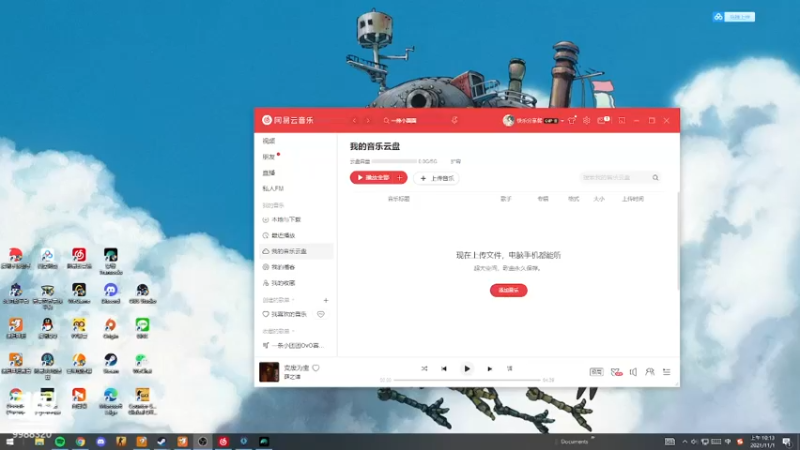Image resolution: width=800 pixels, height=450 pixels.
Task: Open the sound effects icon
Action: [x=616, y=372]
